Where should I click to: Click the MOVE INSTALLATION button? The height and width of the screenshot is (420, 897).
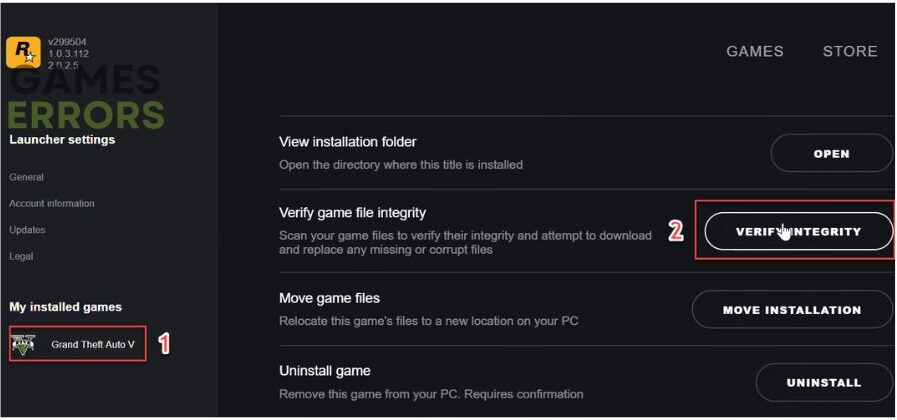(792, 310)
